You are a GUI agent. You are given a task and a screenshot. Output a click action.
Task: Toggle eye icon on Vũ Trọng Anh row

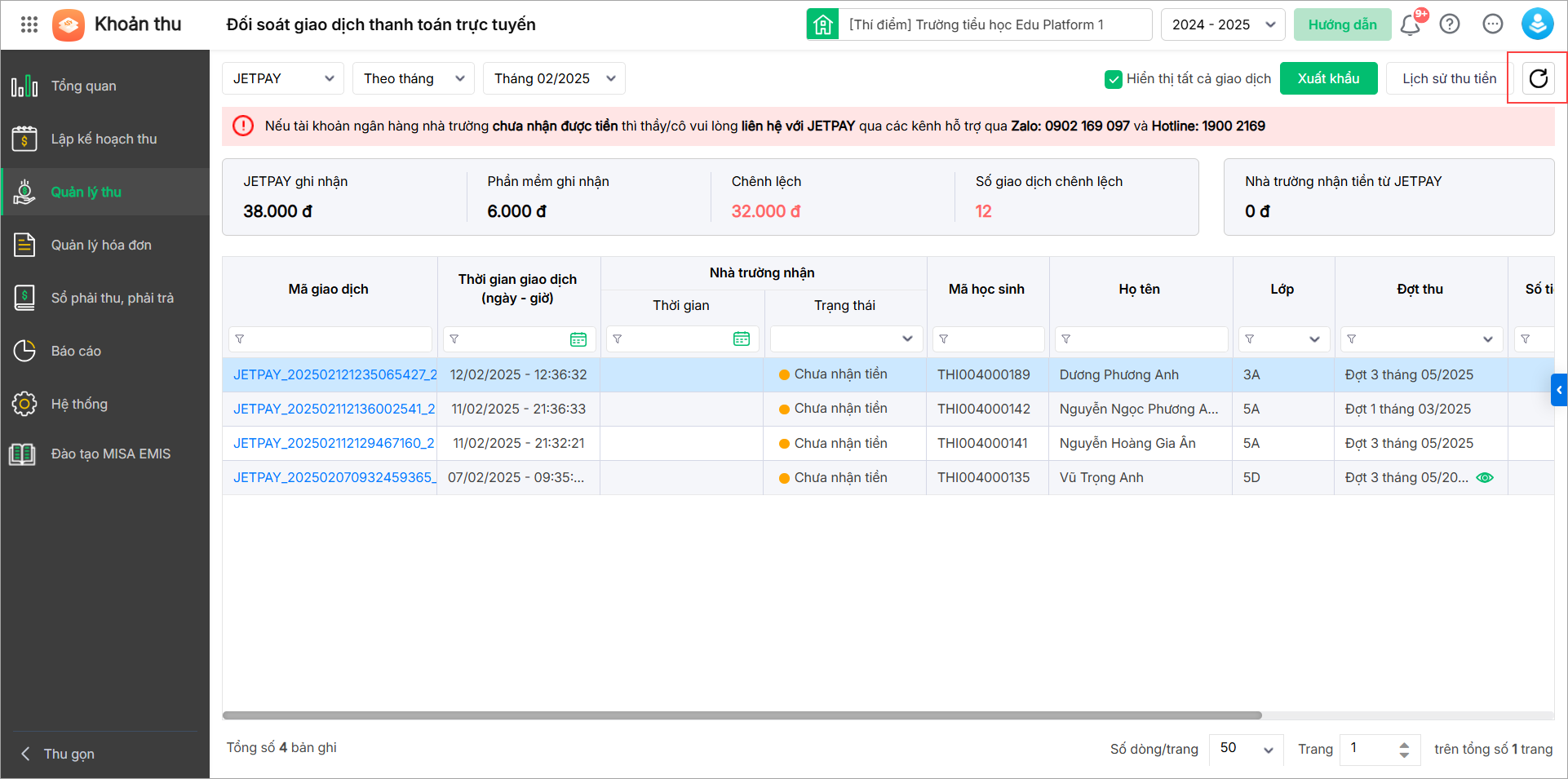coord(1485,478)
